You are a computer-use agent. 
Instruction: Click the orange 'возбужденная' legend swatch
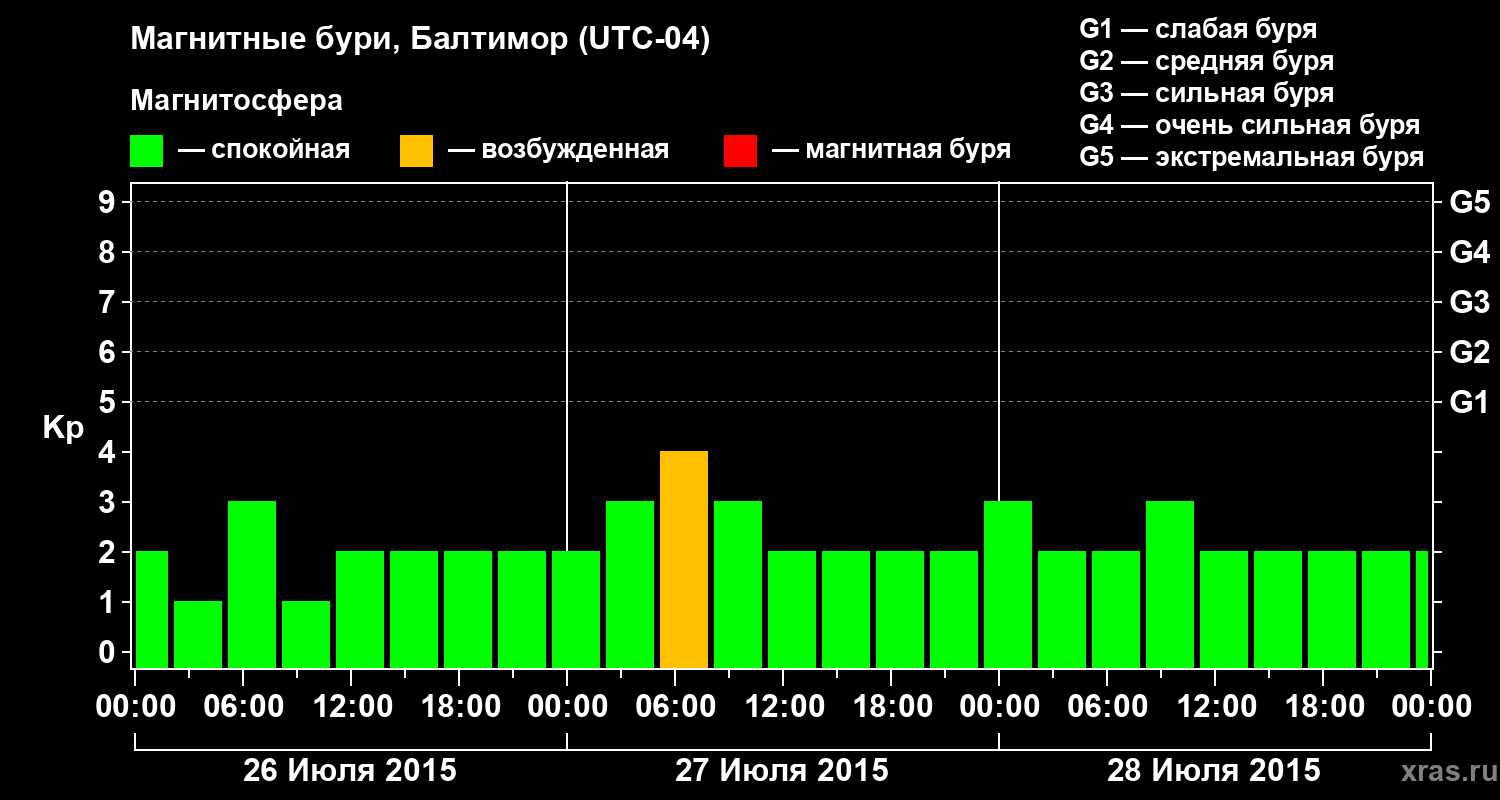coord(416,151)
